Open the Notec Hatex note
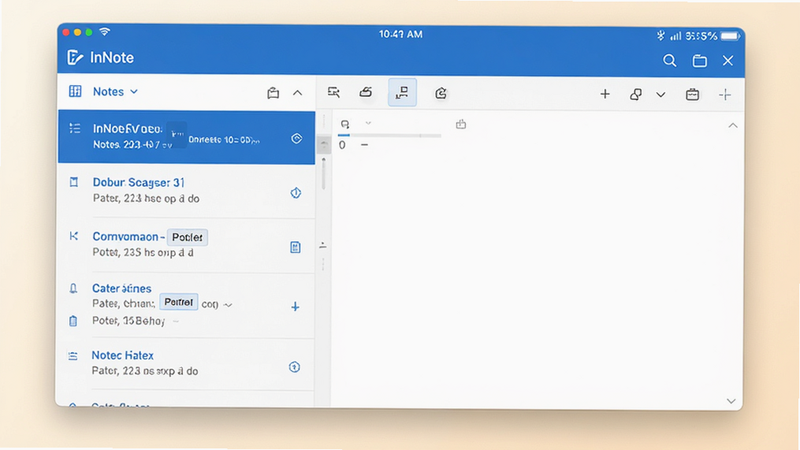This screenshot has height=450, width=800. click(186, 364)
